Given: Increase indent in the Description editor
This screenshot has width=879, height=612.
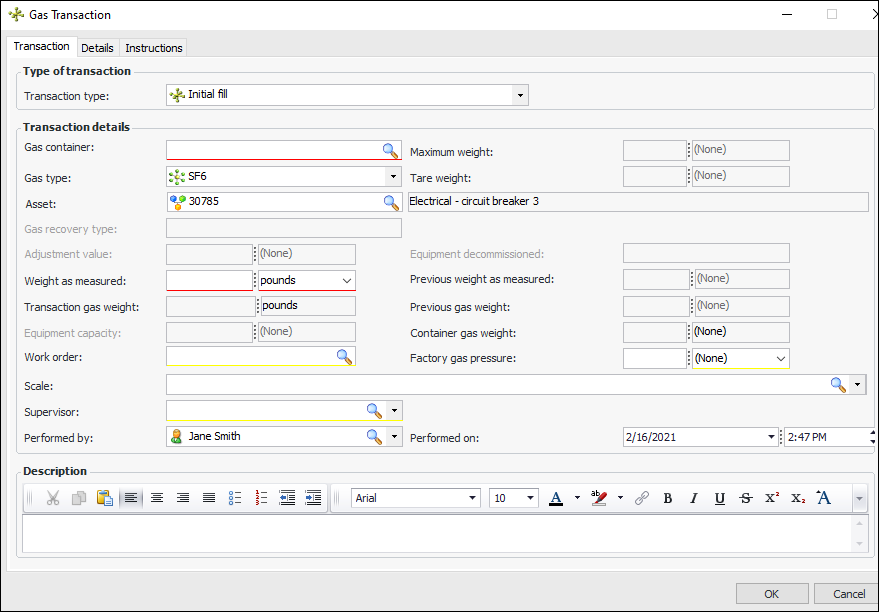Looking at the screenshot, I should click(x=313, y=498).
